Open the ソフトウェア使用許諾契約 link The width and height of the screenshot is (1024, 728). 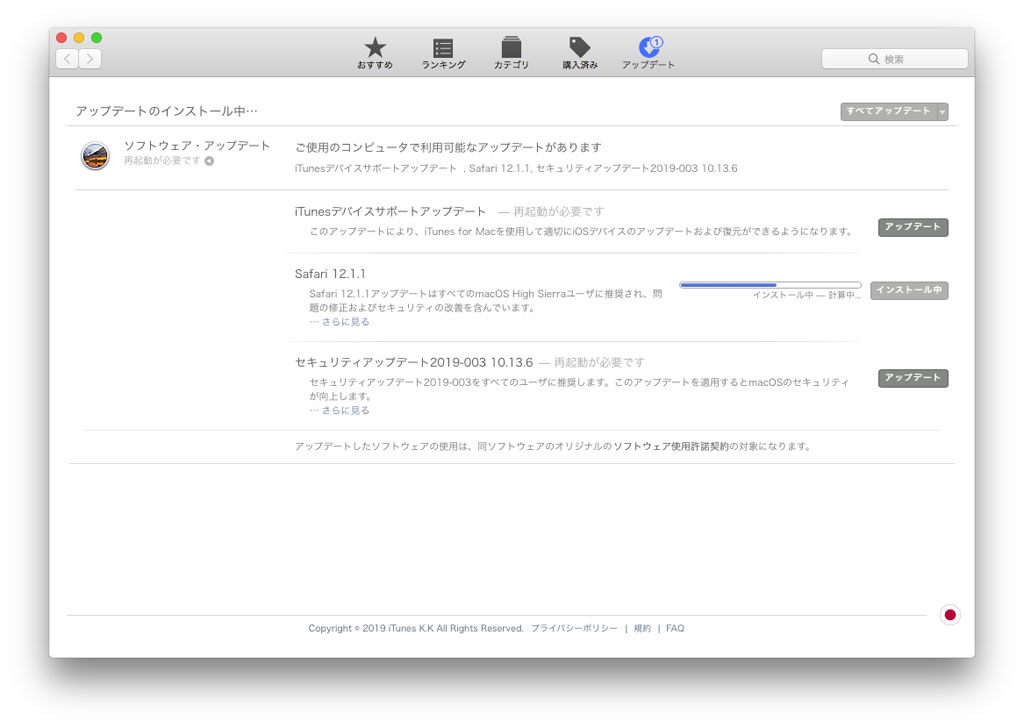671,447
